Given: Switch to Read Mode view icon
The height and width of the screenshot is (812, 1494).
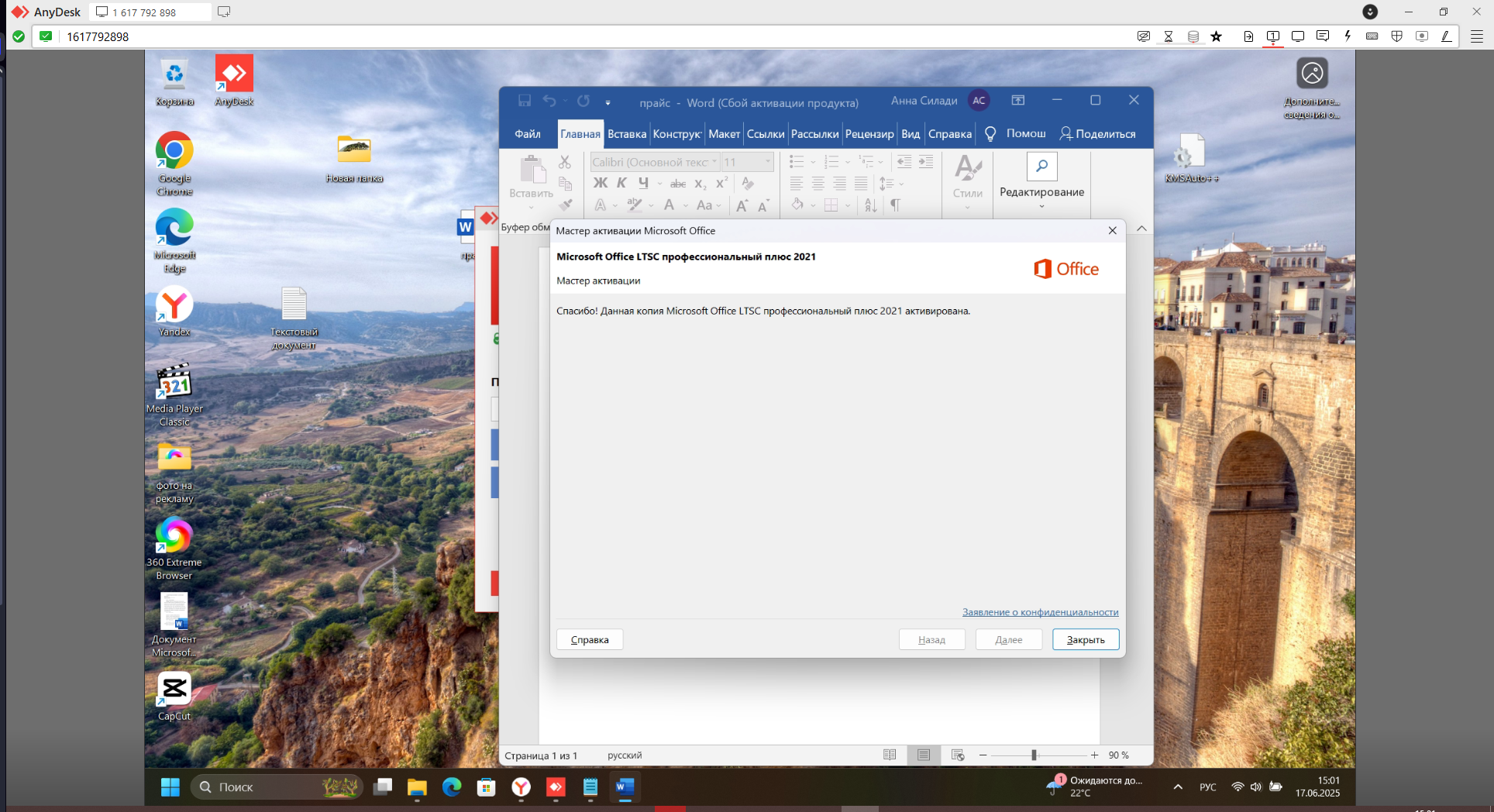Looking at the screenshot, I should point(890,755).
